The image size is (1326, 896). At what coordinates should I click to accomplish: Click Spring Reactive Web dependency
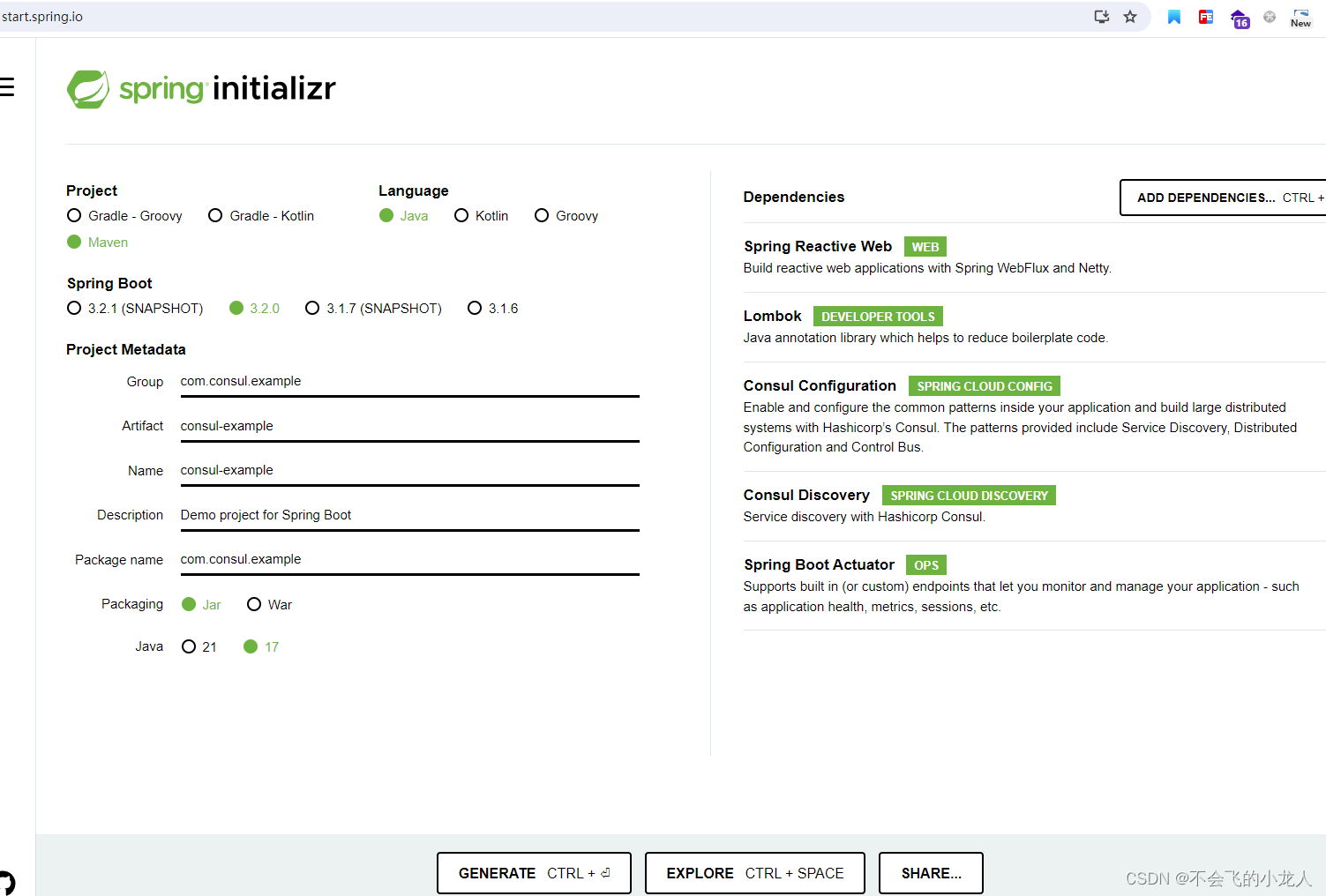[1034, 257]
